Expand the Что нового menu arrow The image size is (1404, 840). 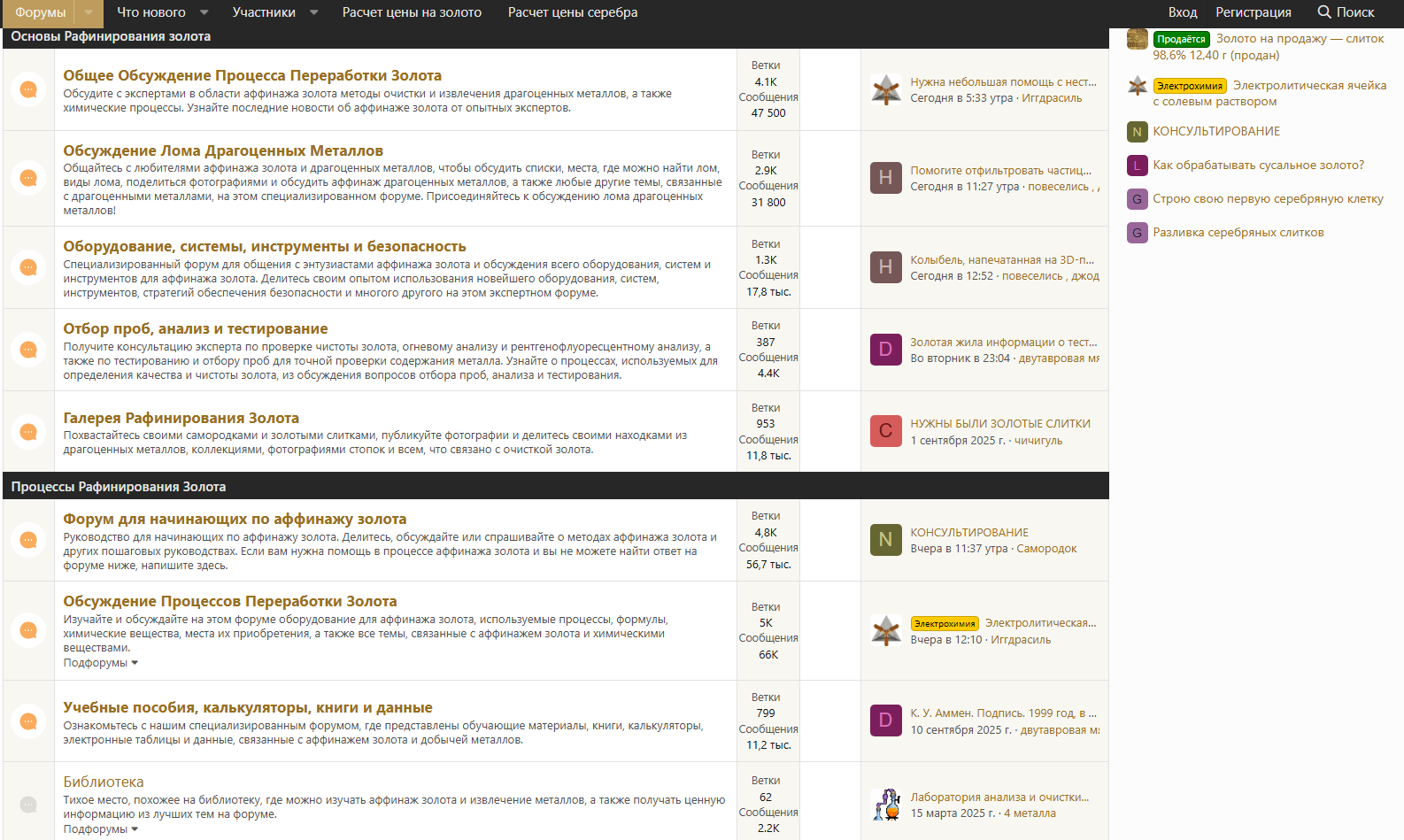pos(204,12)
